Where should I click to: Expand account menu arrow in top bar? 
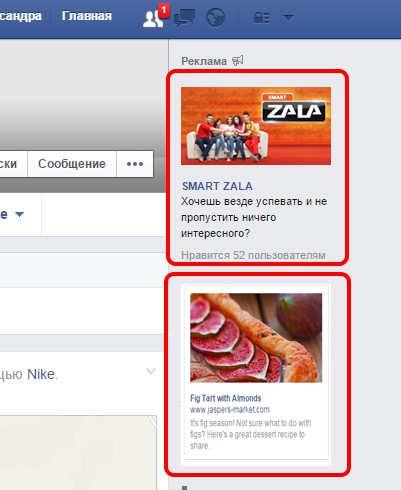288,17
